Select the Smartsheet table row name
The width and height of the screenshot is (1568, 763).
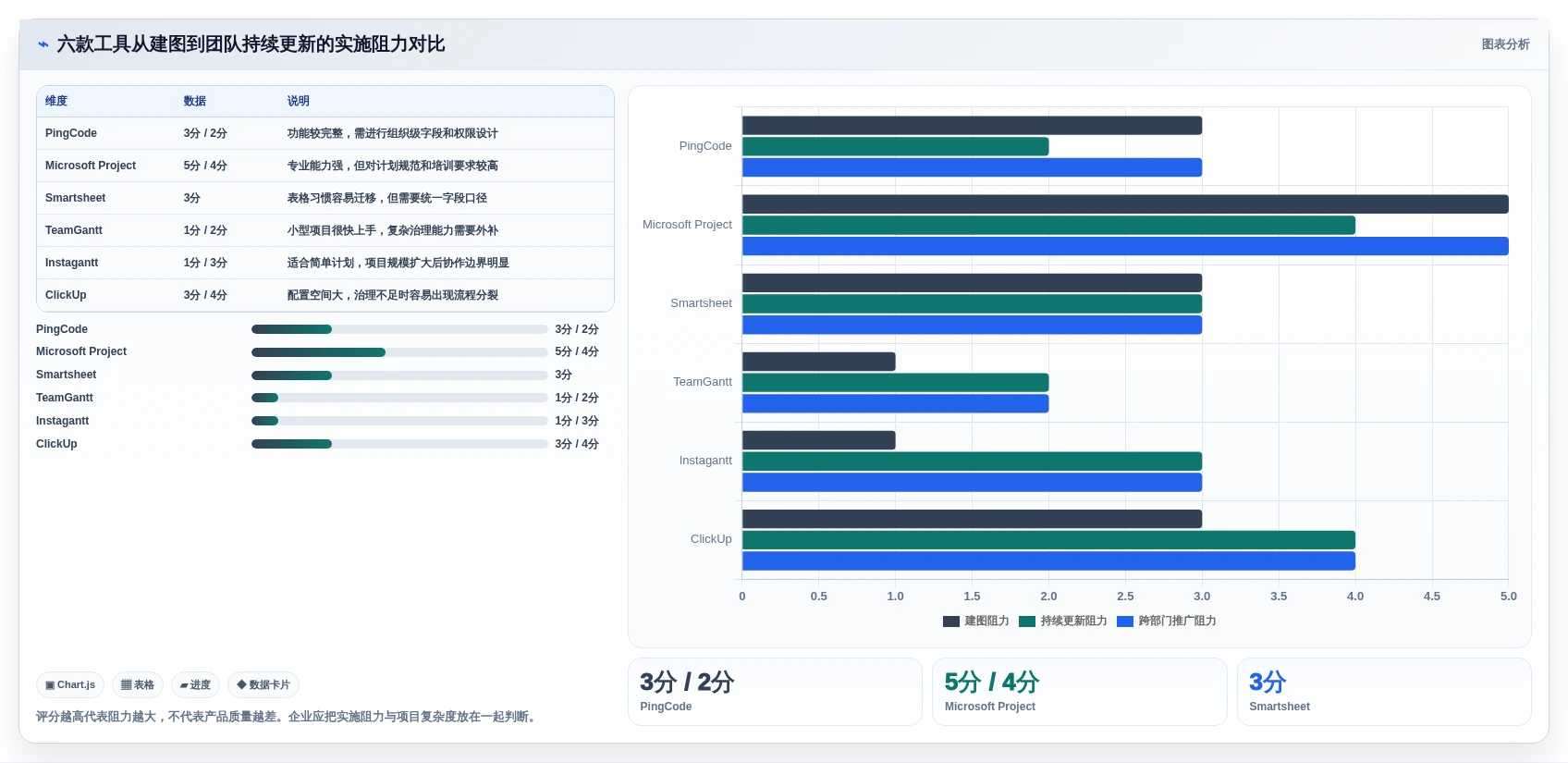tap(76, 198)
